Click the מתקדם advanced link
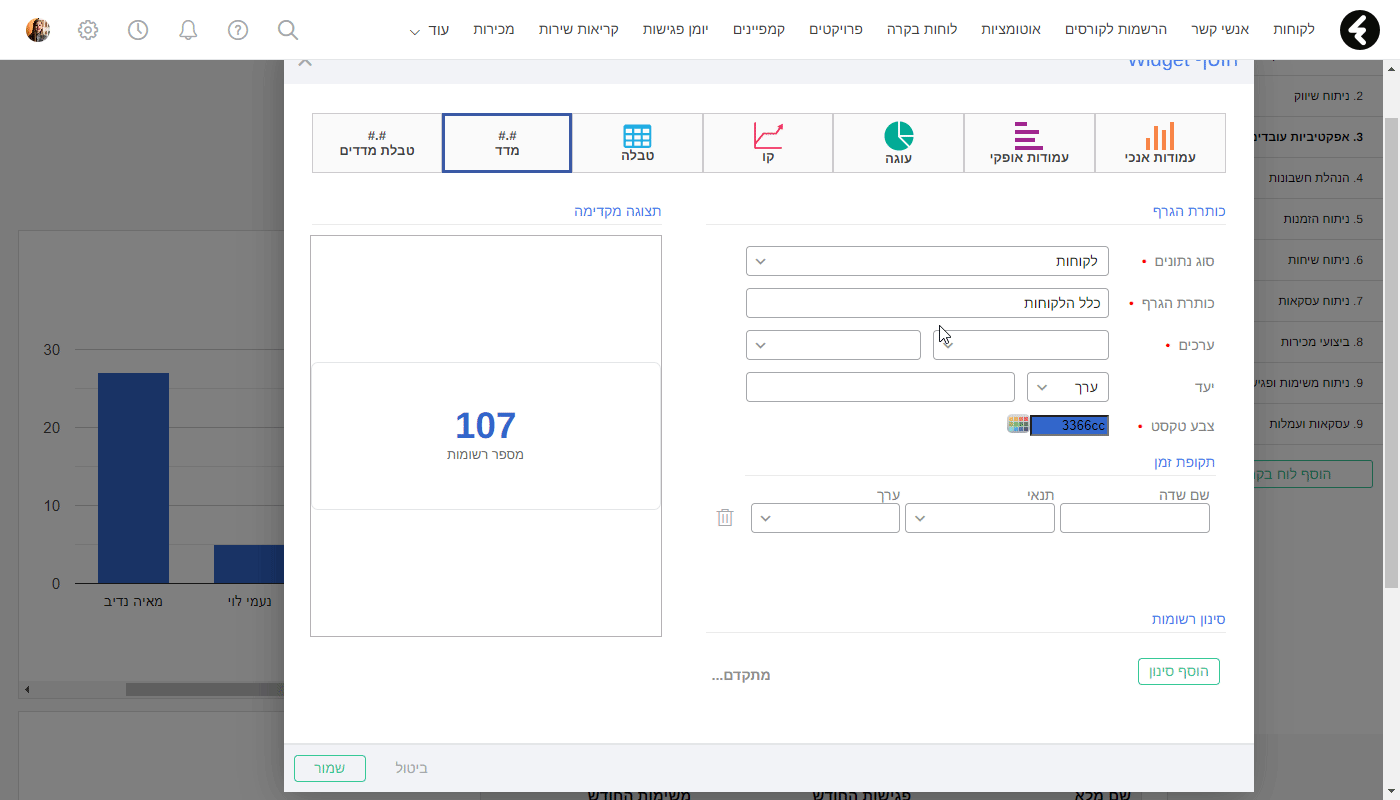 (741, 675)
